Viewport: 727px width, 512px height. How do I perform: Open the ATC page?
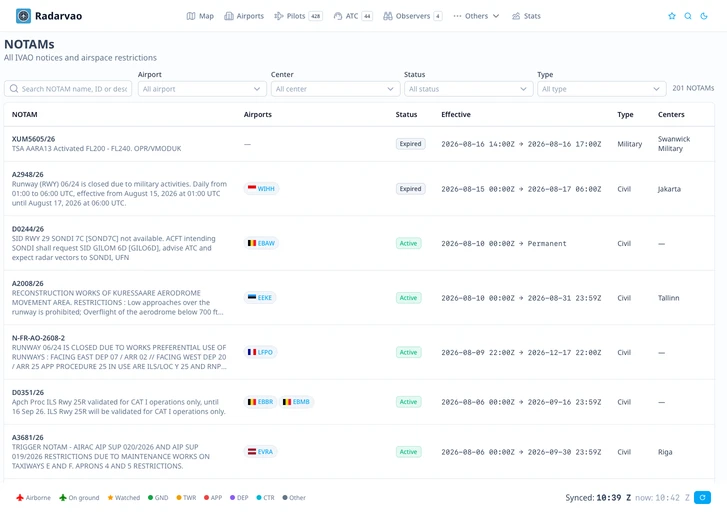point(353,16)
